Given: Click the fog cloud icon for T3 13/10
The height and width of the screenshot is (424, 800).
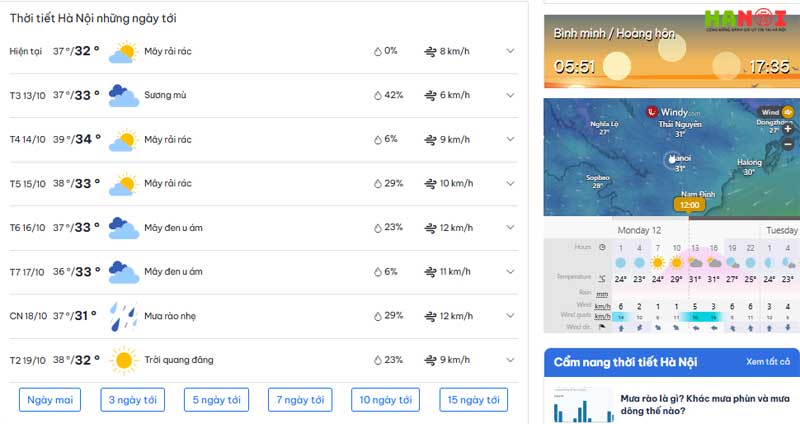Looking at the screenshot, I should pyautogui.click(x=123, y=96).
